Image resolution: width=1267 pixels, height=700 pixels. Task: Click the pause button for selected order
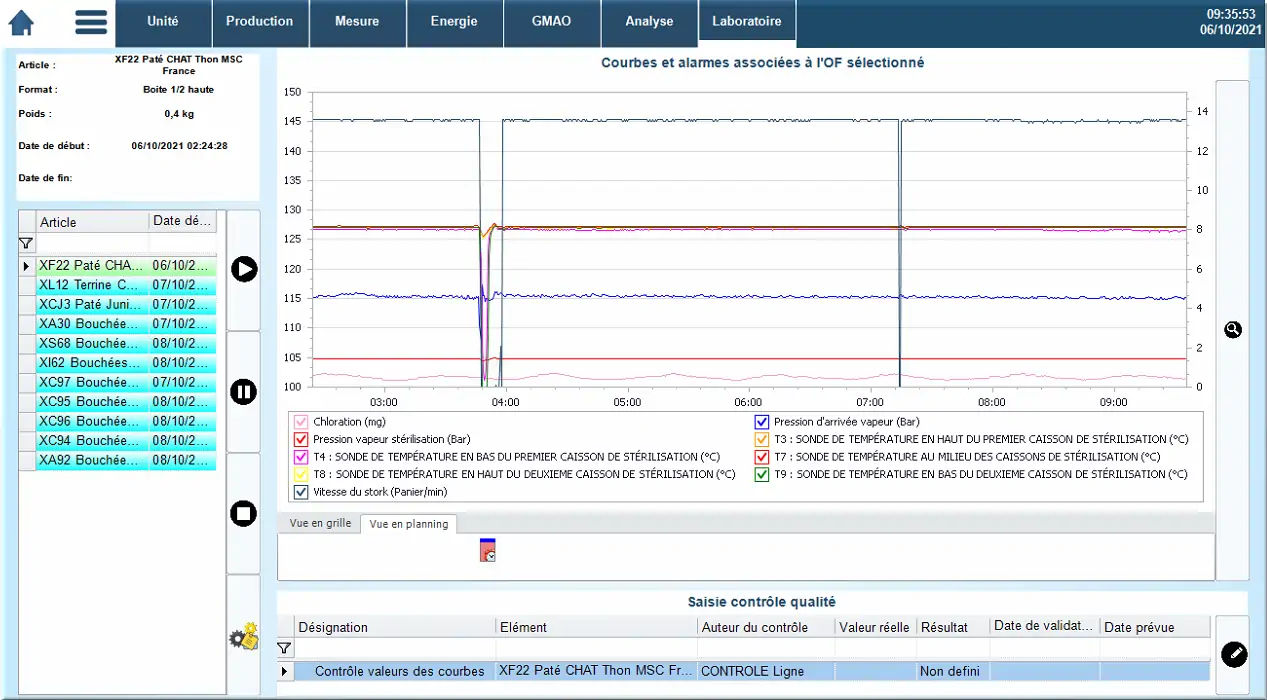(x=244, y=391)
